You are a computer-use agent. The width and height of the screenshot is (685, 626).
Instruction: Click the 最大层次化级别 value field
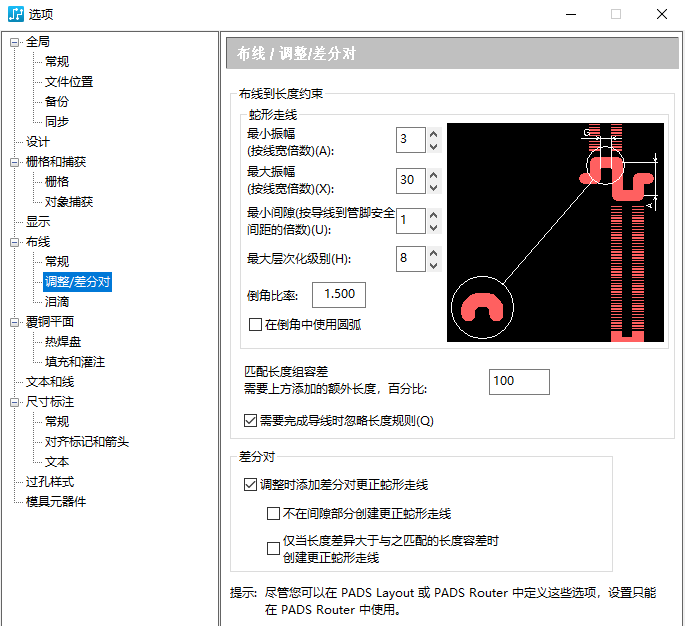click(411, 259)
